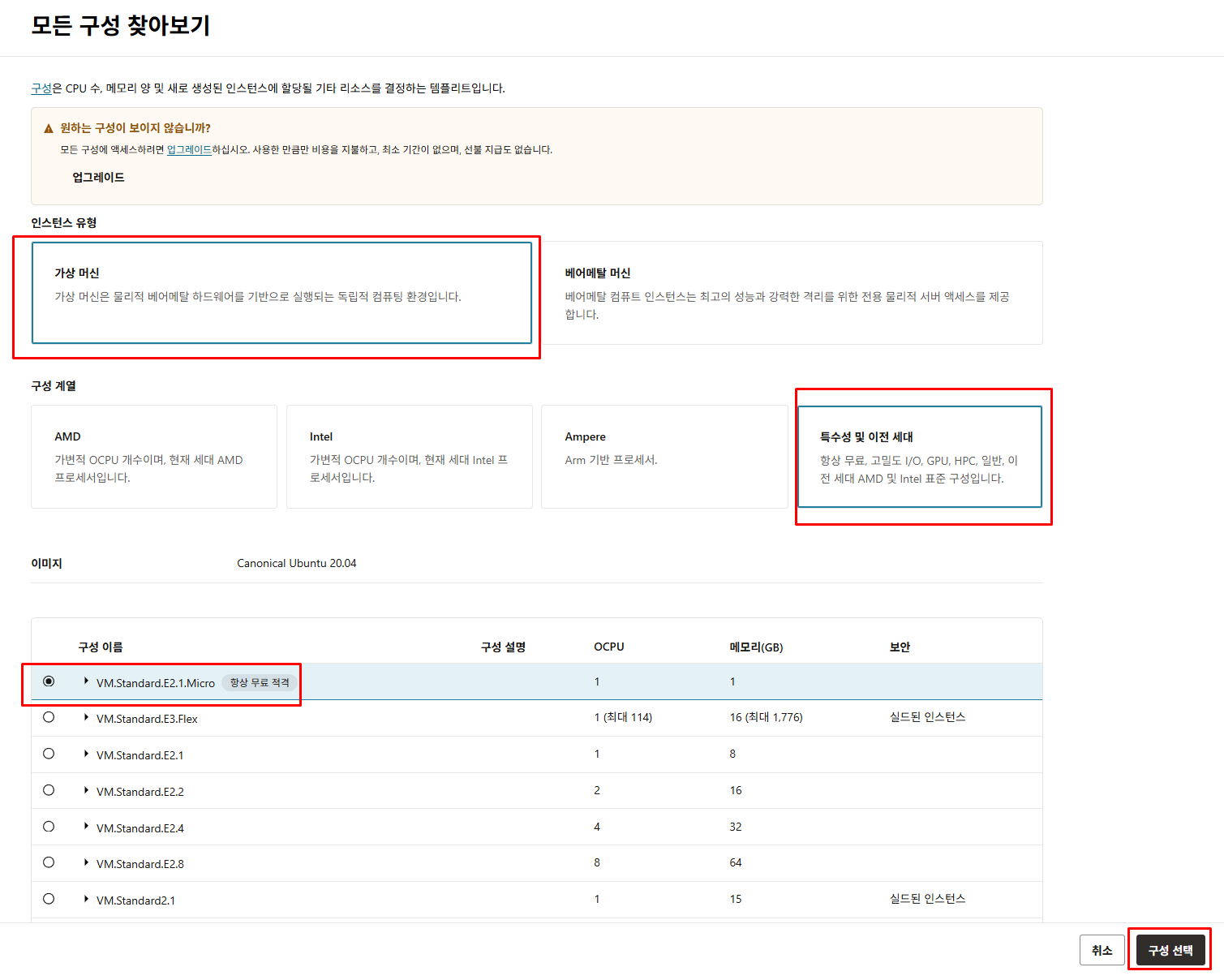Click the warning triangle icon in the upgrade notice
Screen dimensions: 1224x980
pyautogui.click(x=49, y=128)
